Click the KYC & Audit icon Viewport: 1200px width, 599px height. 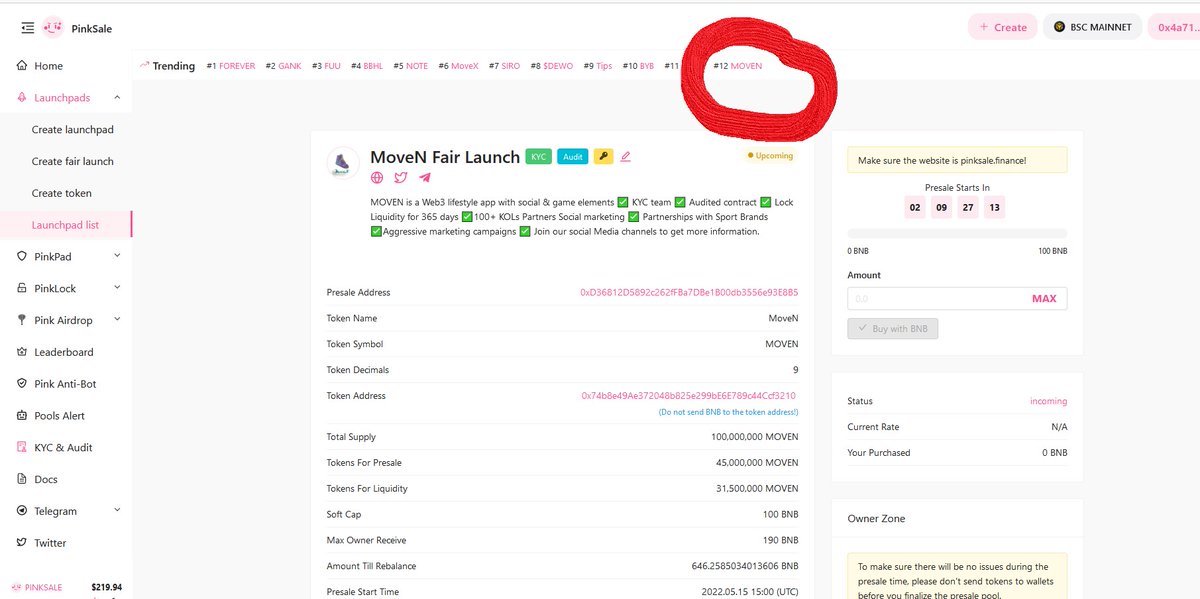[24, 448]
